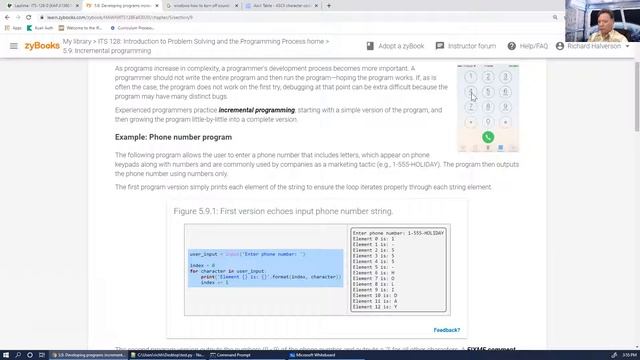Open Windows taskbar search

pyautogui.click(x=18, y=355)
